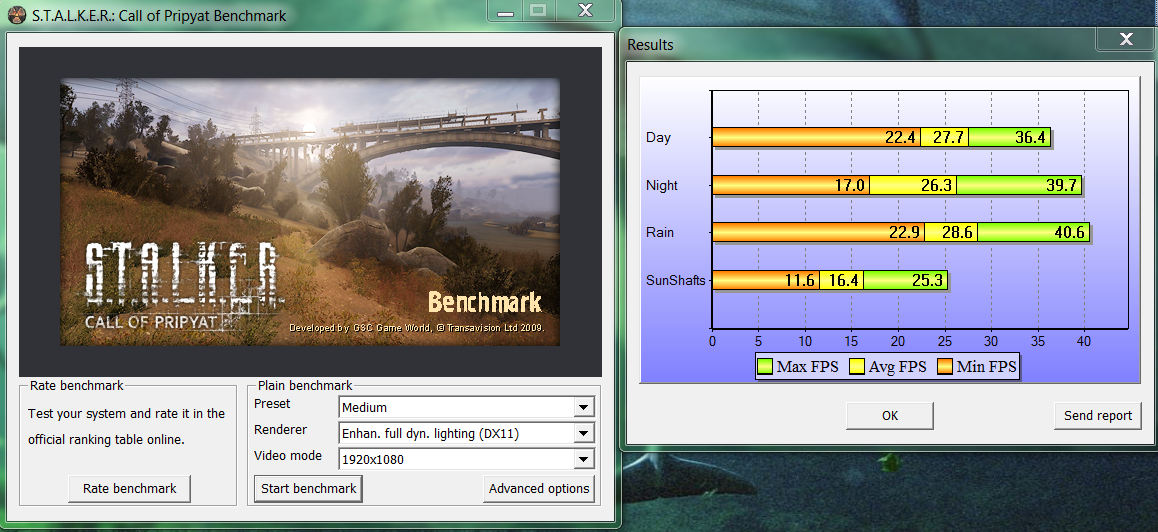
Task: Click the SunShafts minimum value 11.6
Action: click(800, 280)
